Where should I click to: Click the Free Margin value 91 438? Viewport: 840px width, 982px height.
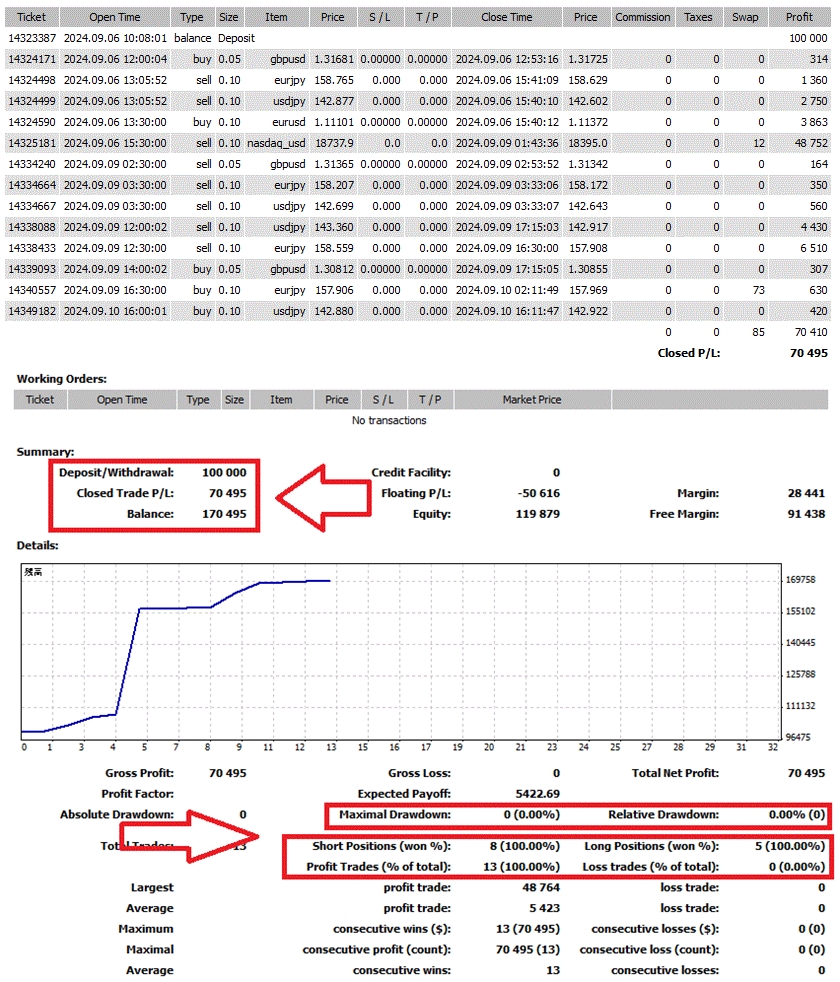pyautogui.click(x=806, y=514)
